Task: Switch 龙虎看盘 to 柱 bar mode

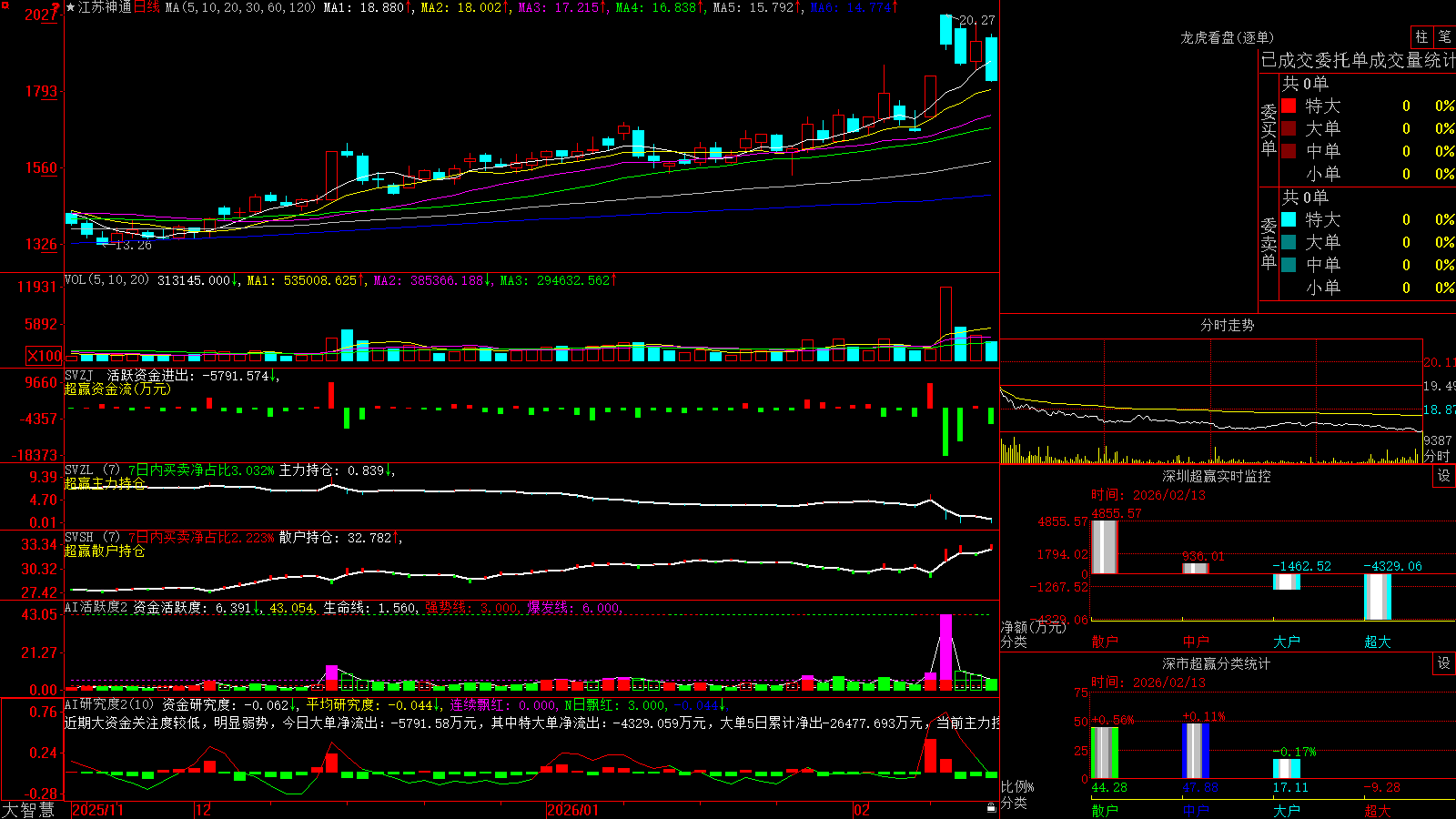Action: [1421, 37]
